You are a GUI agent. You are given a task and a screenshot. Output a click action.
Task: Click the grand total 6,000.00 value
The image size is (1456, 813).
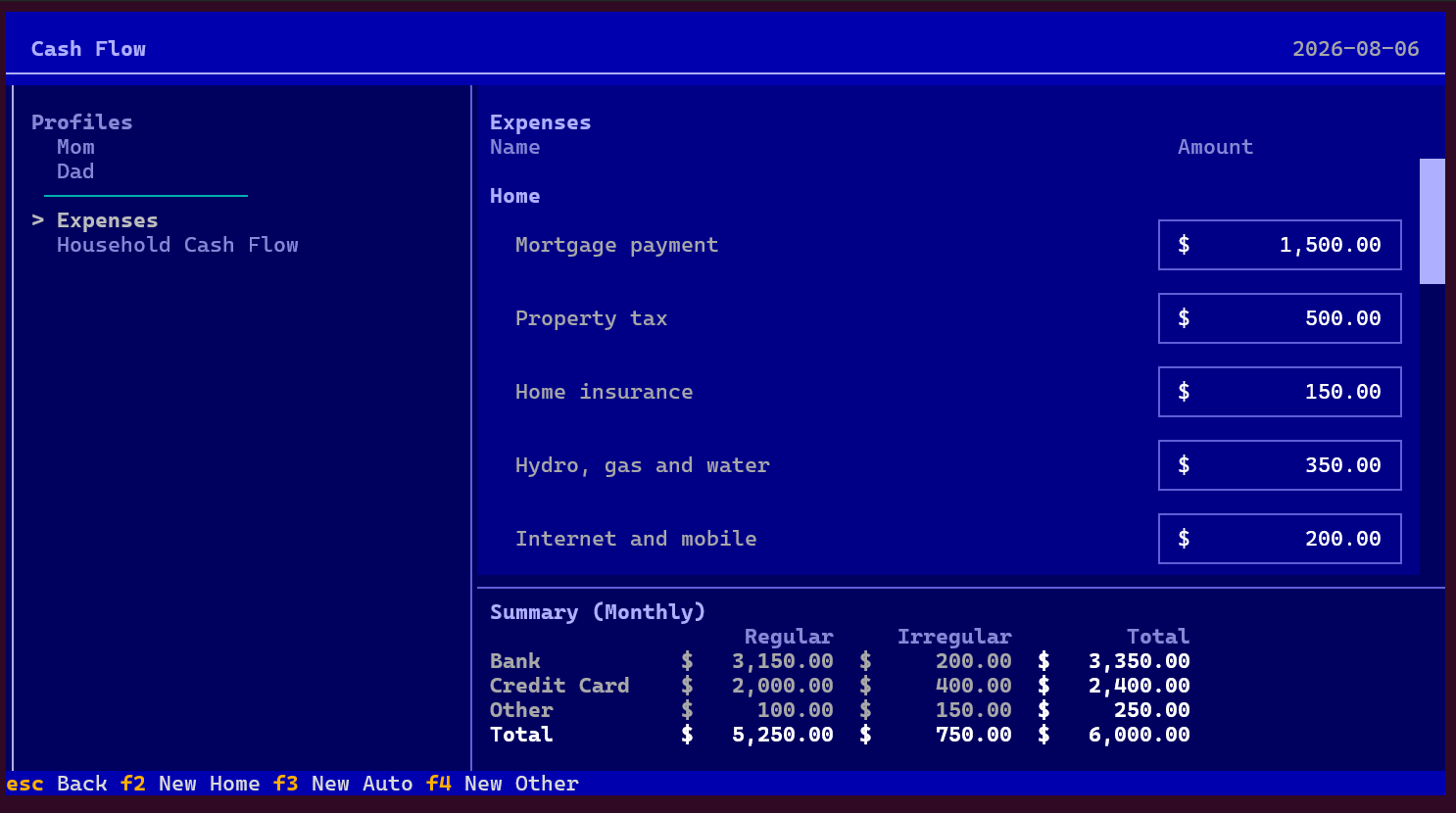point(1139,735)
